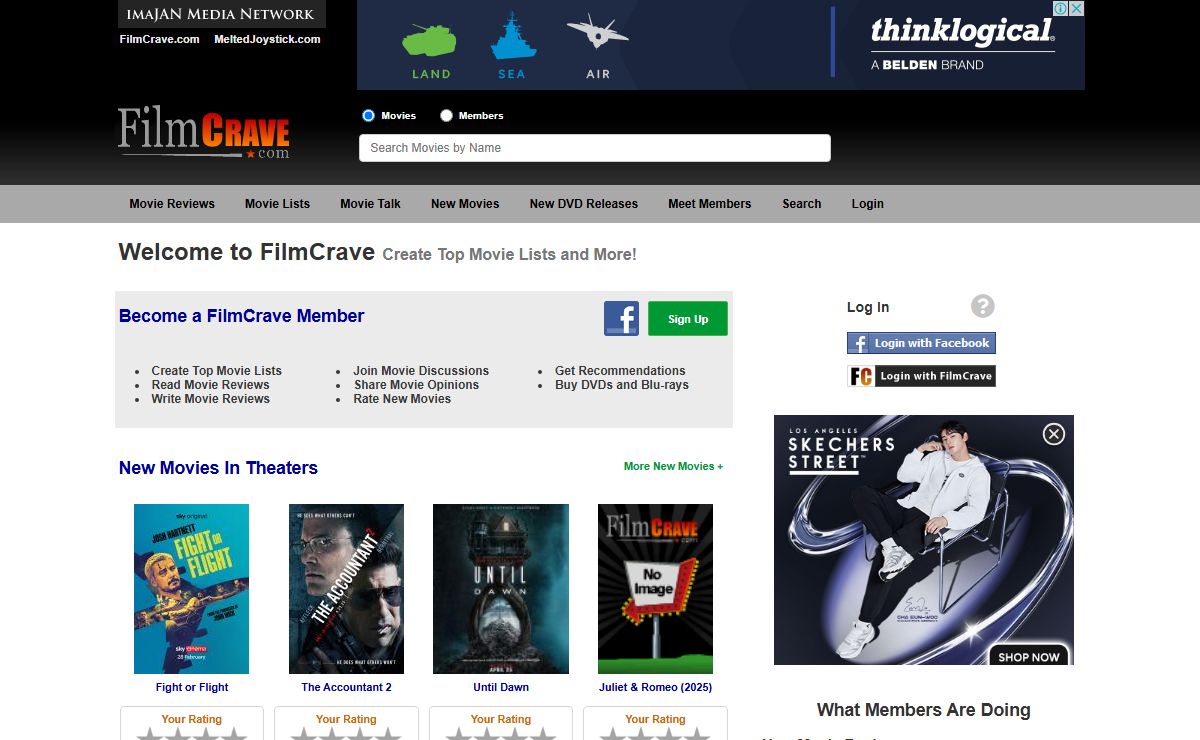The image size is (1200, 740).
Task: Go to New DVD Releases menu item
Action: [x=583, y=204]
